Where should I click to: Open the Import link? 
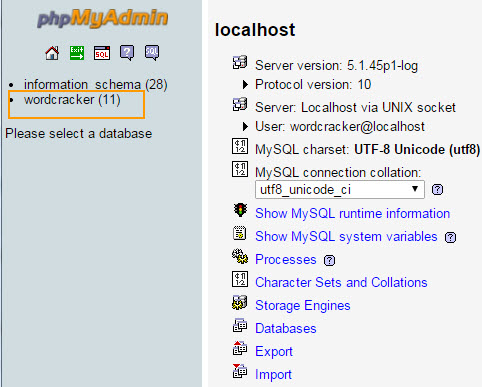pos(273,375)
